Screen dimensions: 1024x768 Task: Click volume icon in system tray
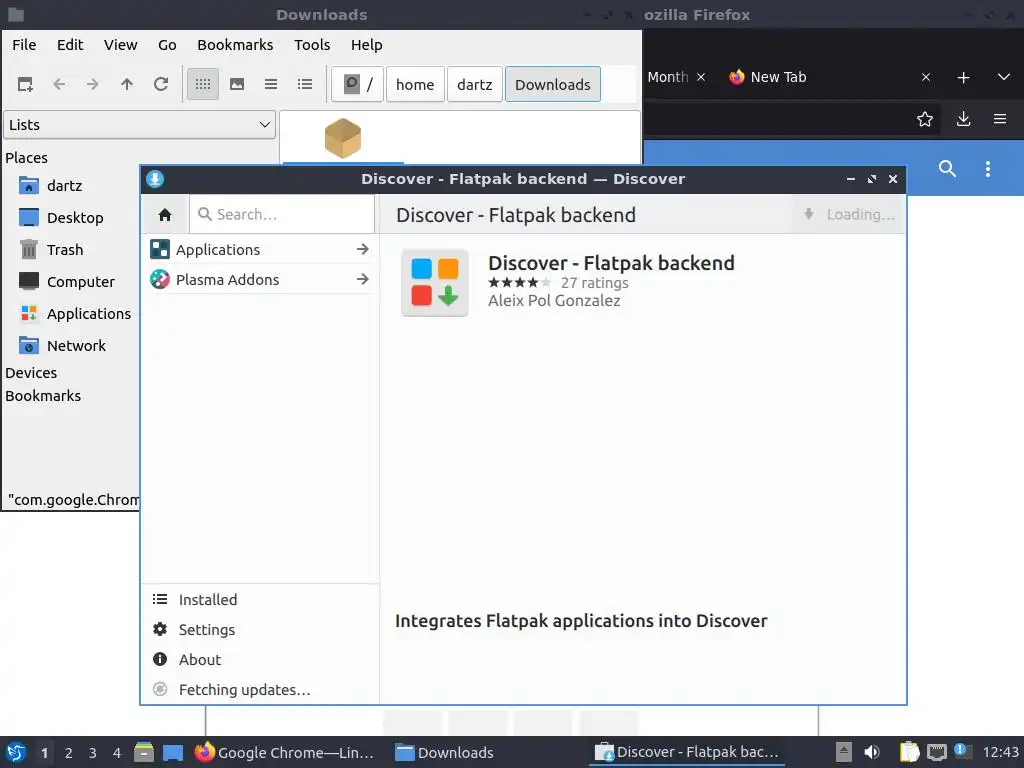pyautogui.click(x=872, y=752)
